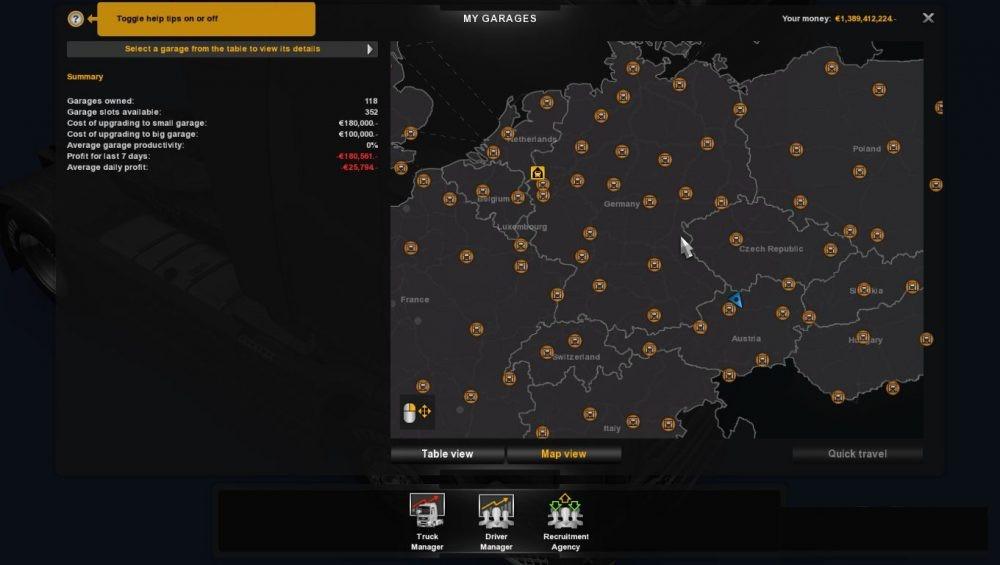The height and width of the screenshot is (565, 1000).
Task: Select the highlighted yellow headquarters garage marker
Action: [538, 174]
